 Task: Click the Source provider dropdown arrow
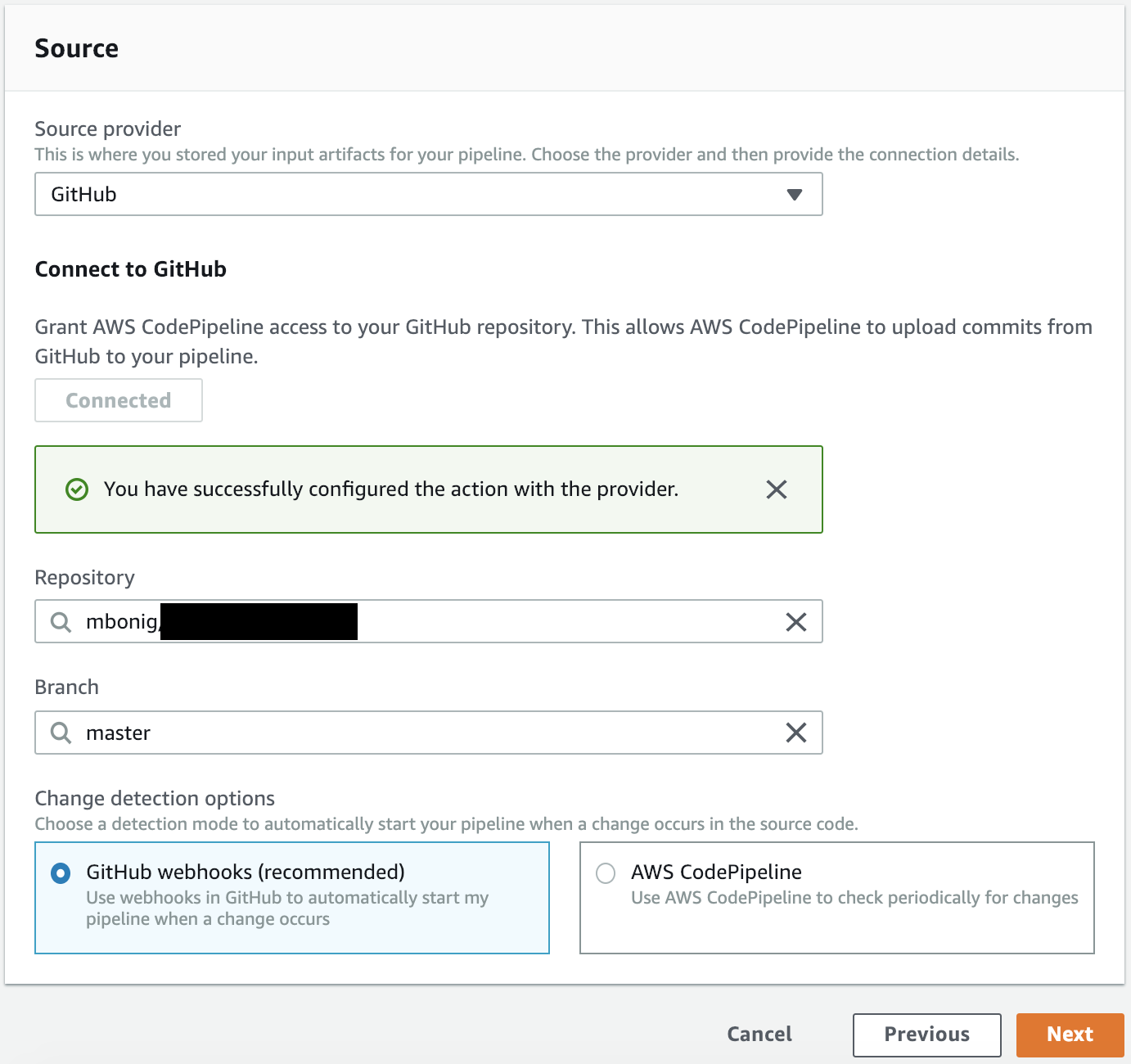click(793, 195)
